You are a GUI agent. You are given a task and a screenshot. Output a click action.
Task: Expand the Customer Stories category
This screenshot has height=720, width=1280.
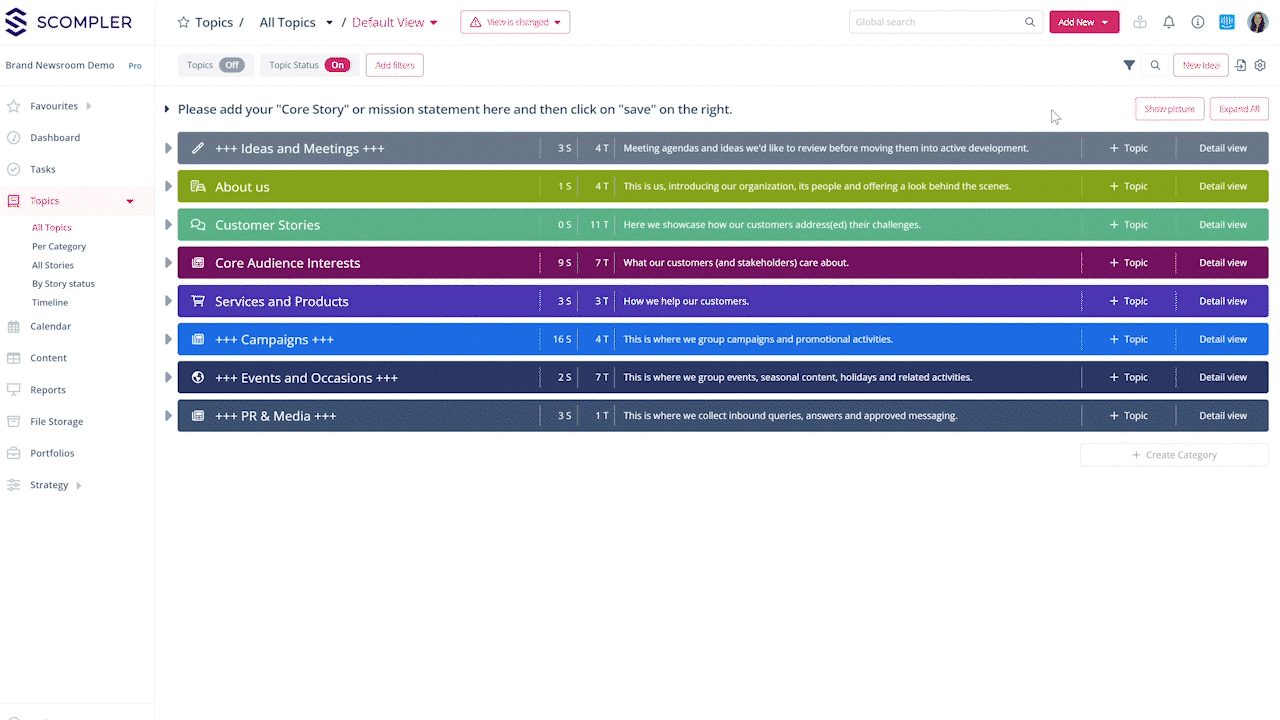click(x=168, y=224)
